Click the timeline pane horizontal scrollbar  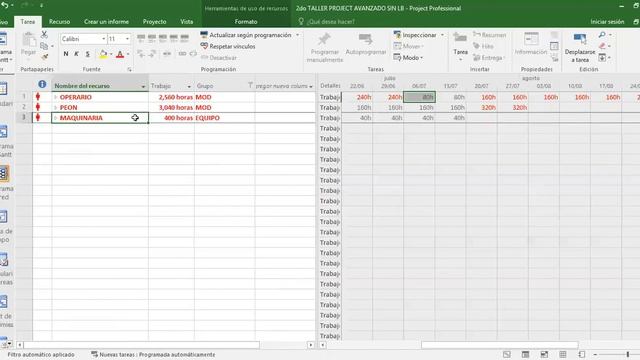(x=500, y=345)
